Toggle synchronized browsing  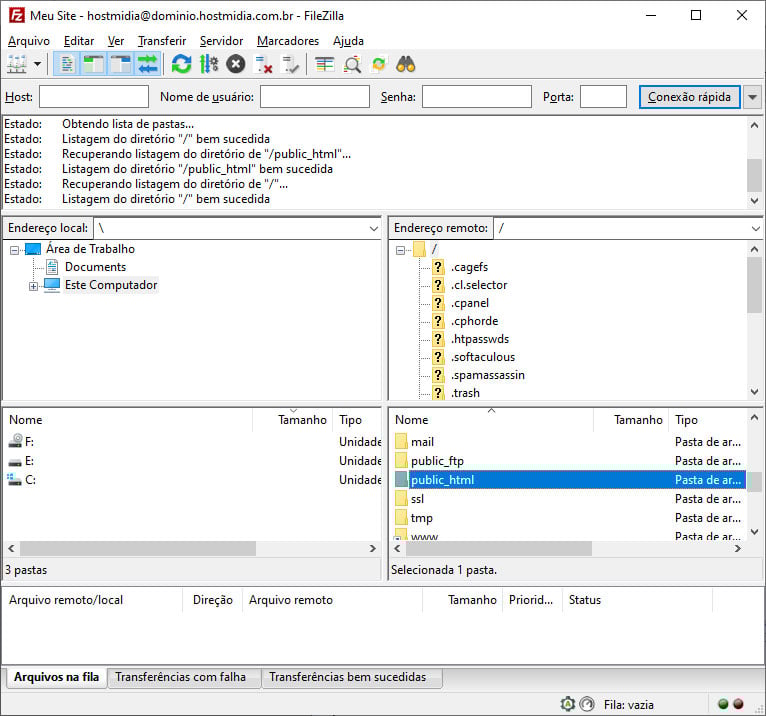click(379, 64)
